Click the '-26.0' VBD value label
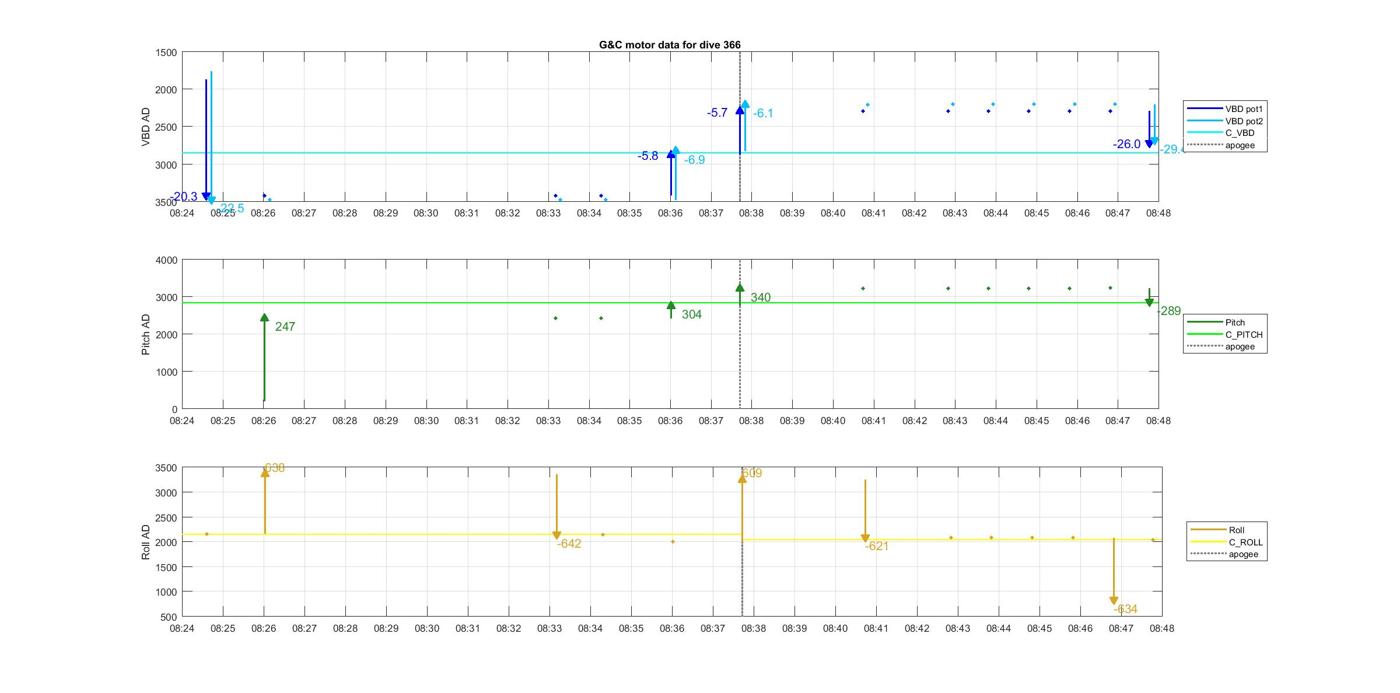The height and width of the screenshot is (693, 1400). [1127, 144]
